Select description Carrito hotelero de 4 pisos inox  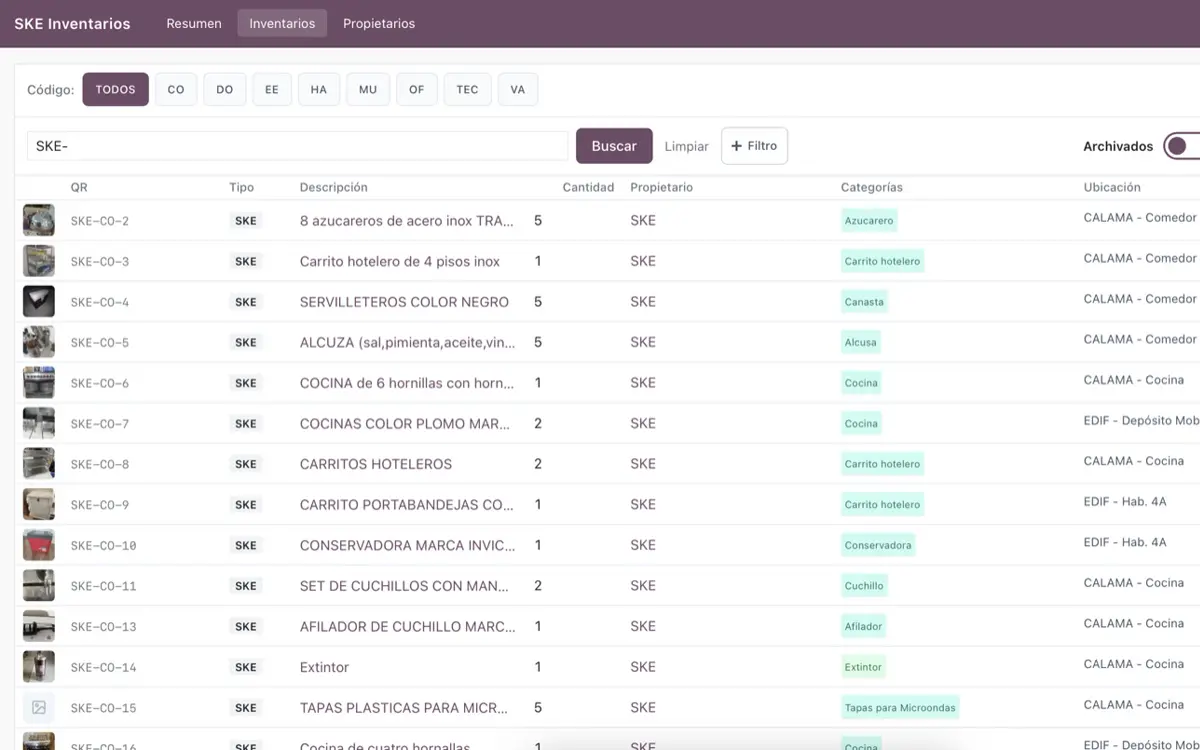pos(400,261)
